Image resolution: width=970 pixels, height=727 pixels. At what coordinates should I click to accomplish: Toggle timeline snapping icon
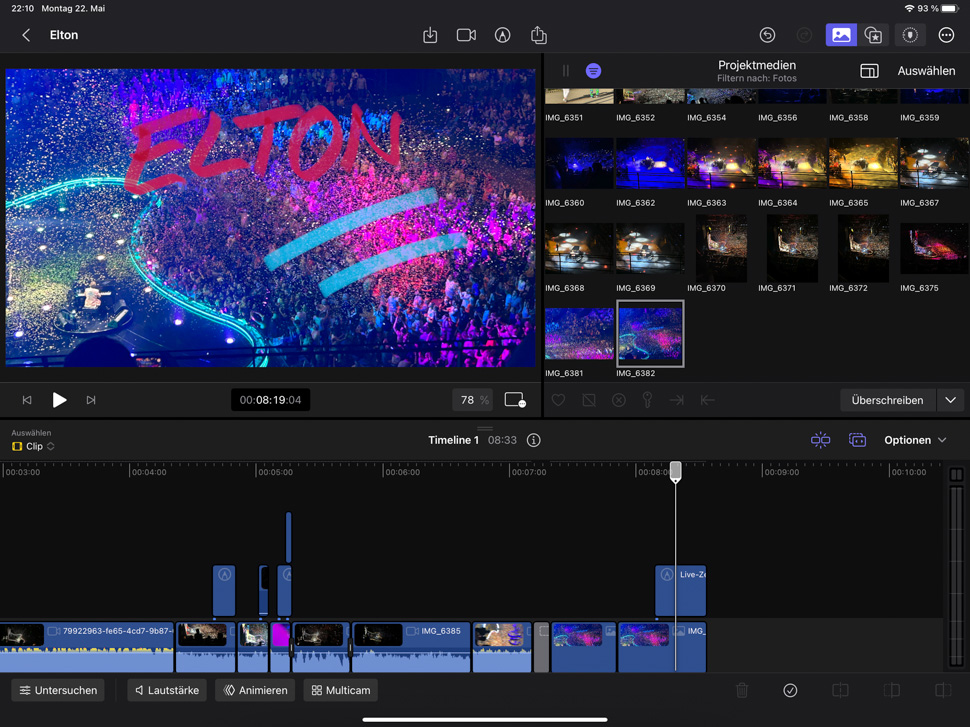coord(820,440)
